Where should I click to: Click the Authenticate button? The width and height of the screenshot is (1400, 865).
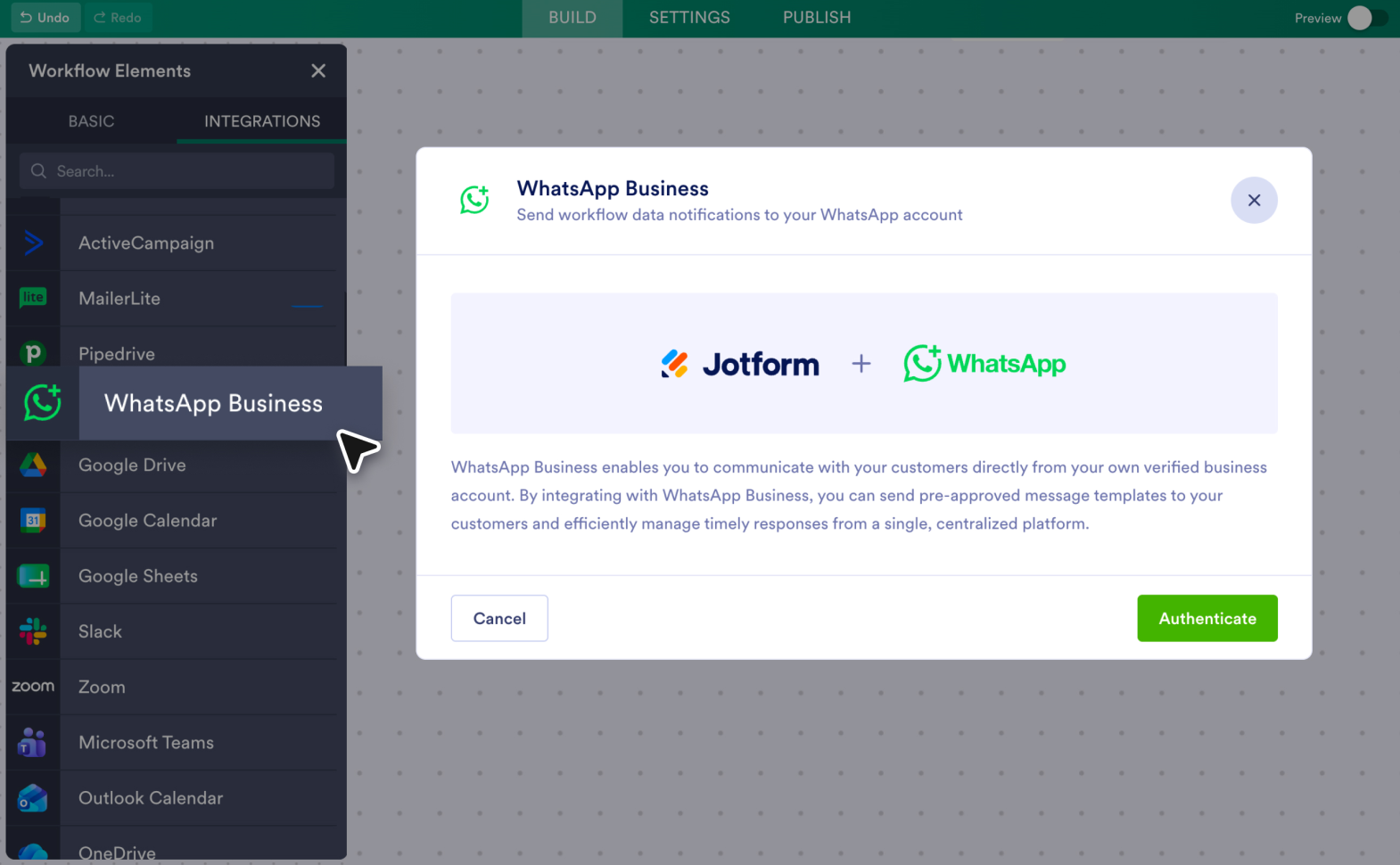(x=1207, y=618)
